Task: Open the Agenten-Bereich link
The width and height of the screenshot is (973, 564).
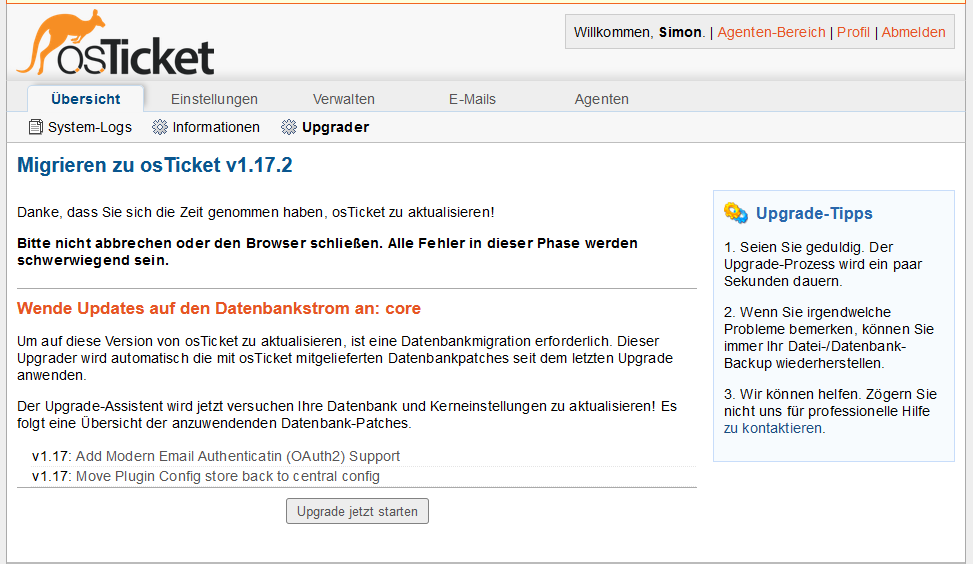Action: (x=771, y=32)
